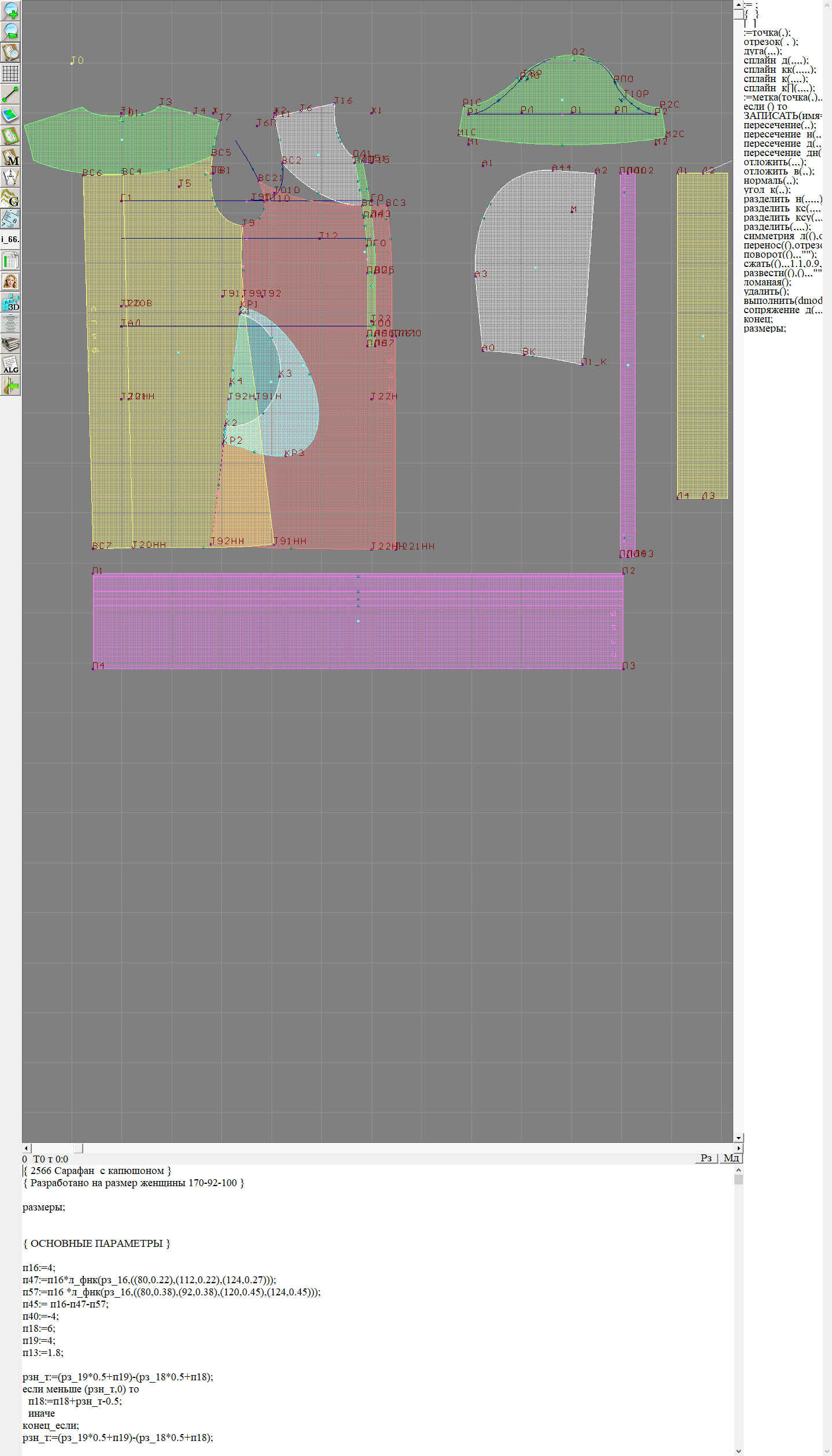Click the ALG algorithm icon
This screenshot has width=832, height=1456.
(x=10, y=365)
